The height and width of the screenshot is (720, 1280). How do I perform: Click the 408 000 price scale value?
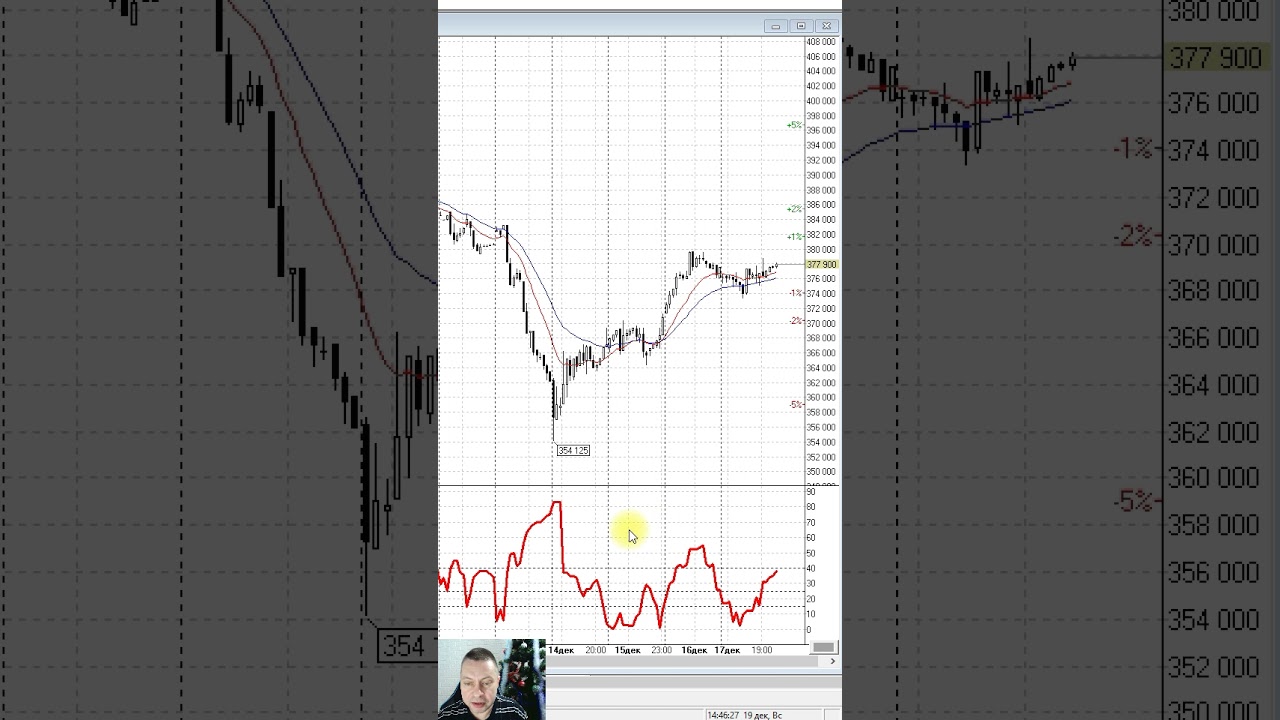tap(821, 42)
